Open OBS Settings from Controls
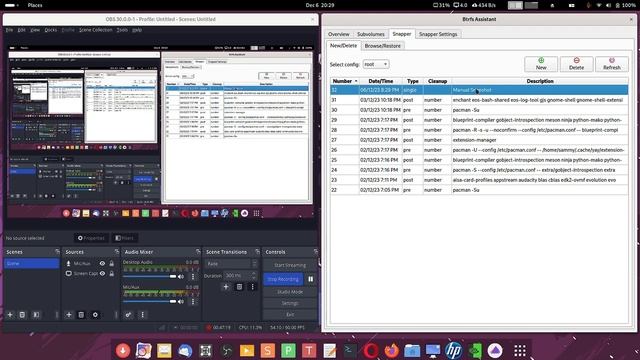Screen dimensions: 640x360 [x=290, y=303]
